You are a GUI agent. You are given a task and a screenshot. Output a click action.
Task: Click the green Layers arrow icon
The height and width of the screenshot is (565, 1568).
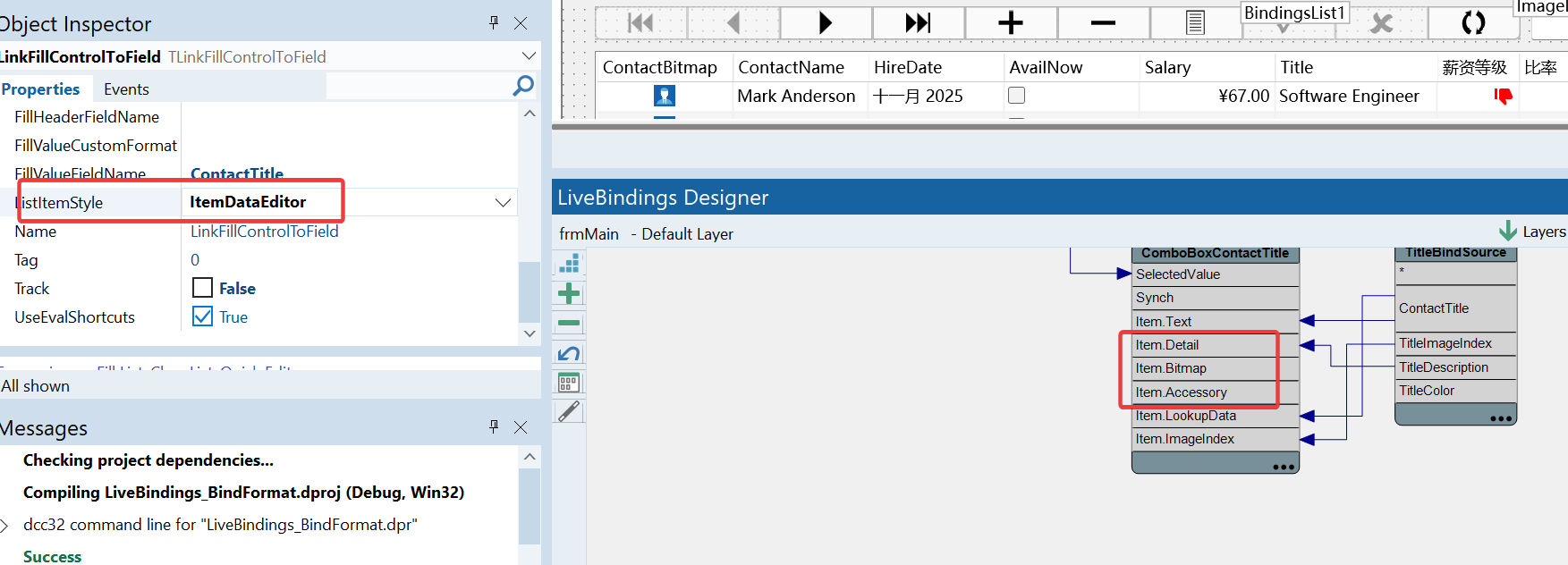tap(1508, 231)
